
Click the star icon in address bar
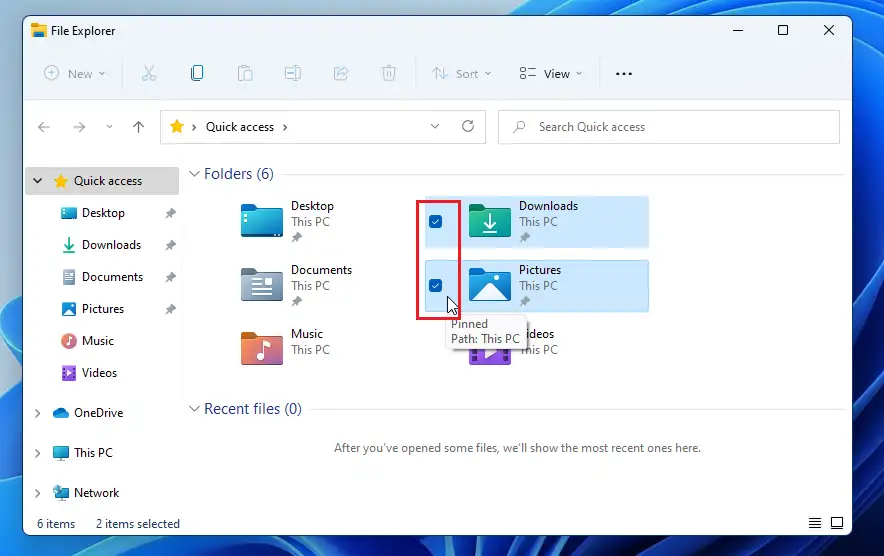(x=176, y=126)
